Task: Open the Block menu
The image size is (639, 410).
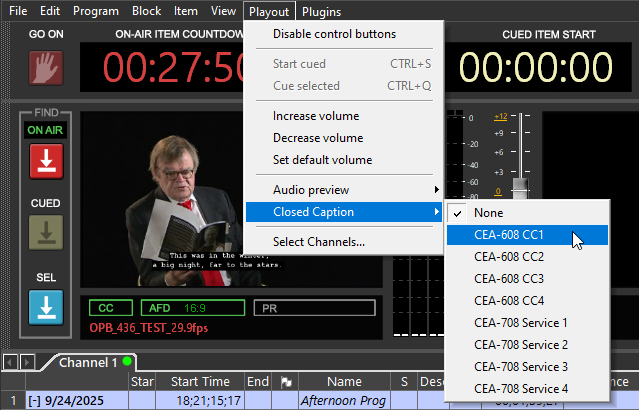Action: pos(146,11)
